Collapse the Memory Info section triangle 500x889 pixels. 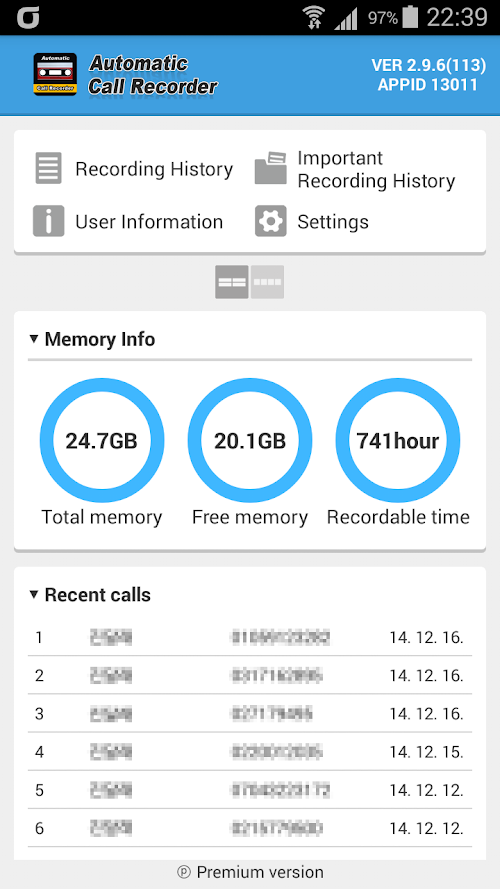[34, 339]
